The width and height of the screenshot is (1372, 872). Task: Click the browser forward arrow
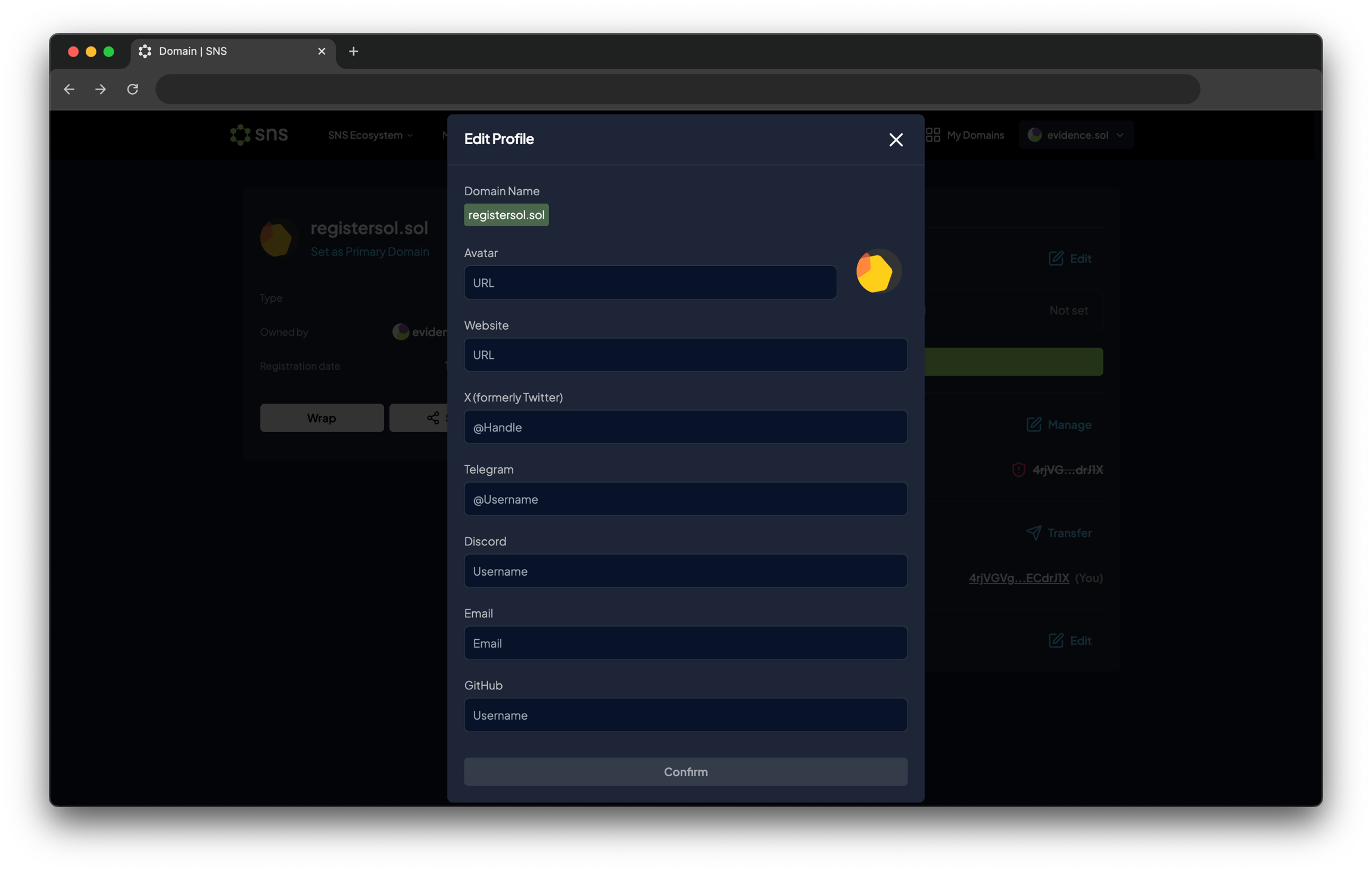pos(101,89)
